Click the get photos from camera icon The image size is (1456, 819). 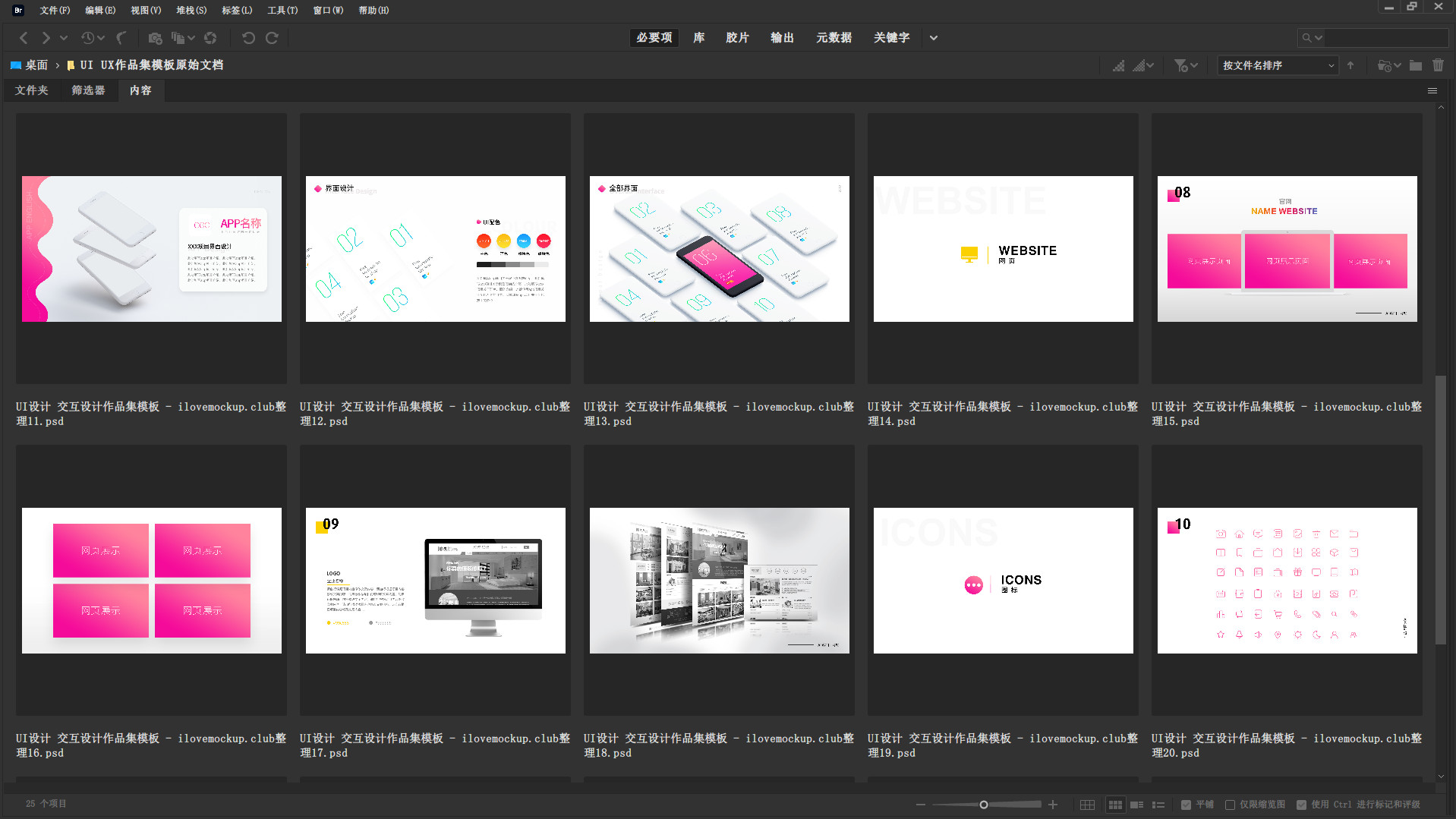point(155,38)
